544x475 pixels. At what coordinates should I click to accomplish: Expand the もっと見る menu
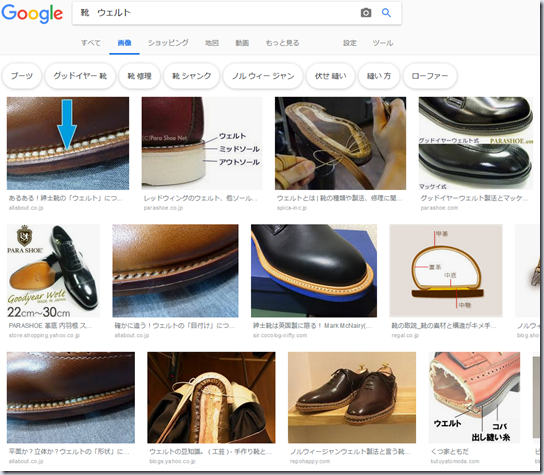pos(282,43)
